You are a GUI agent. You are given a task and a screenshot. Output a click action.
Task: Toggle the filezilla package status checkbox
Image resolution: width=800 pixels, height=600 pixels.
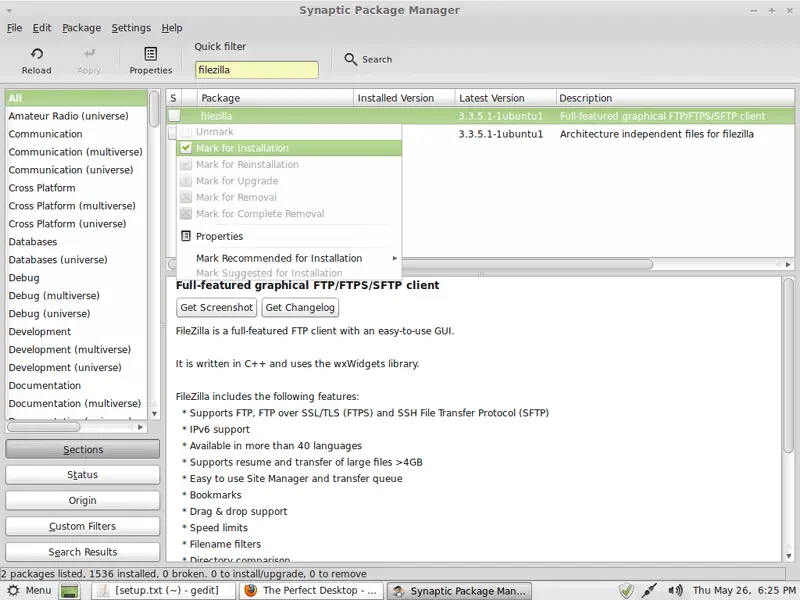pyautogui.click(x=174, y=116)
